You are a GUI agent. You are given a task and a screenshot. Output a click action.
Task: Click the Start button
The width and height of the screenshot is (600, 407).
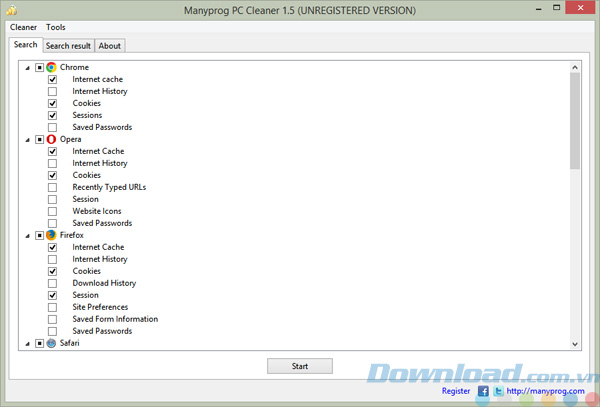click(300, 366)
